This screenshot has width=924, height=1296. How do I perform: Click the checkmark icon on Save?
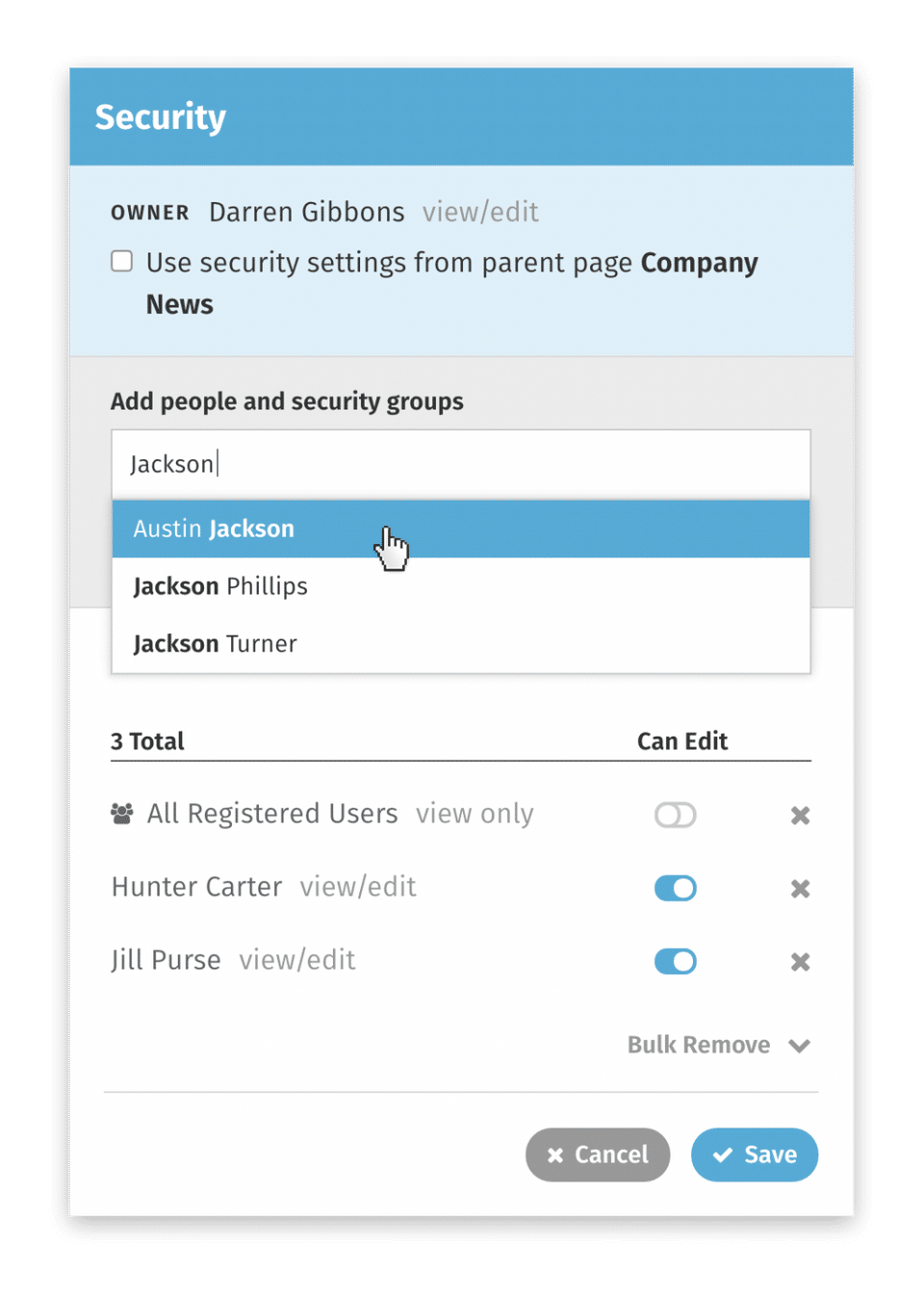click(723, 1154)
